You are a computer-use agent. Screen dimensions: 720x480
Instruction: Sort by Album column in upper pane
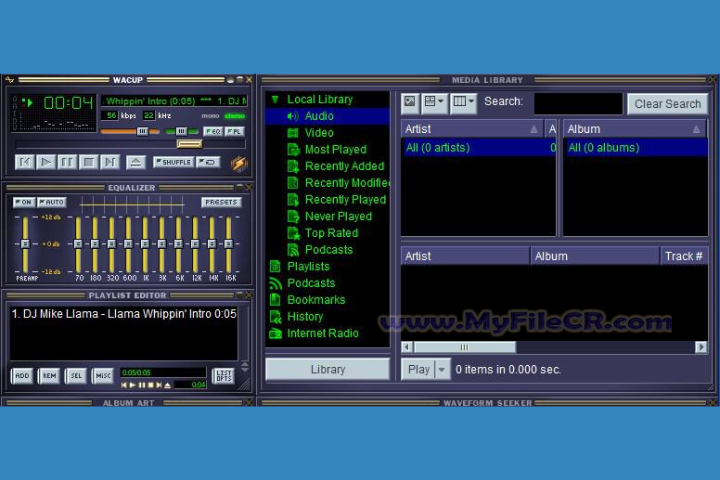(x=636, y=129)
